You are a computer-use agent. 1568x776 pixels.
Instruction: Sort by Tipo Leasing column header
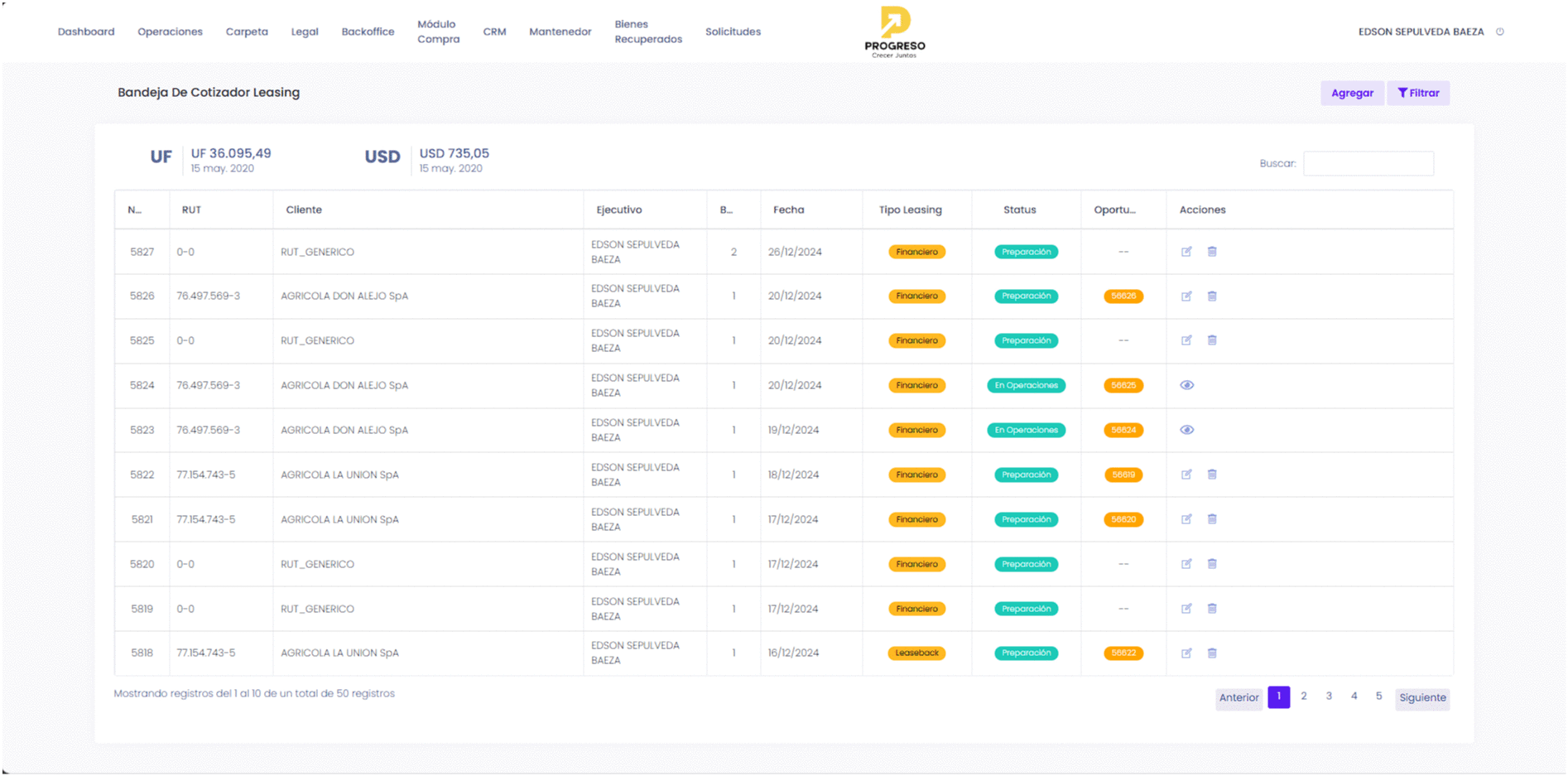(916, 210)
